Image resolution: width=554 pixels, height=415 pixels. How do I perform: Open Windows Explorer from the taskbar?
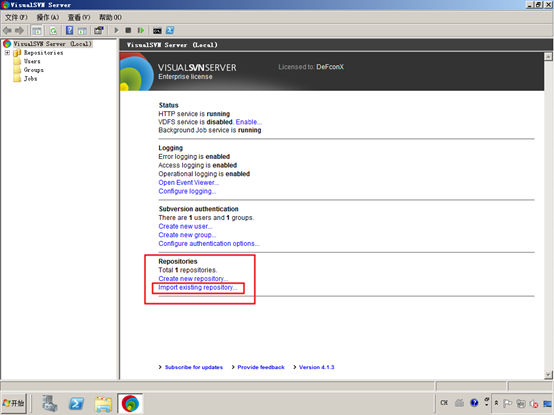(103, 404)
